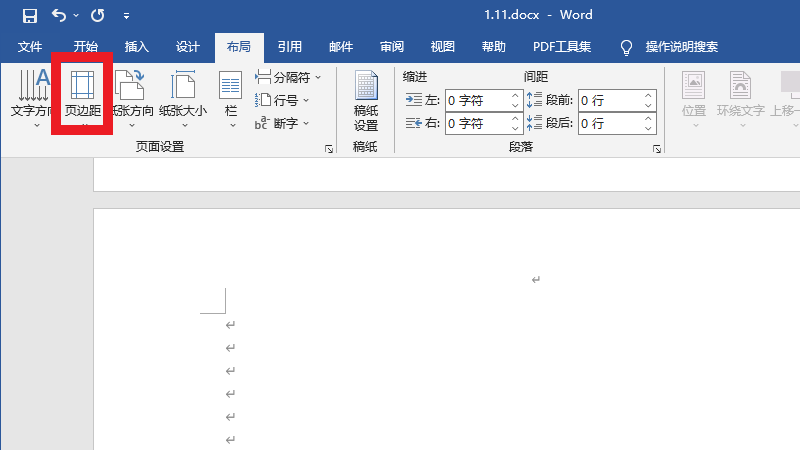Click the Undo arrow icon
This screenshot has height=450, width=800.
tap(59, 16)
